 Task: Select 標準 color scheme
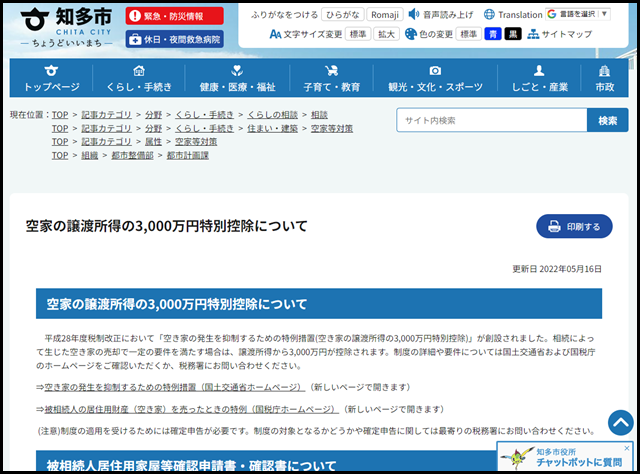pos(469,34)
